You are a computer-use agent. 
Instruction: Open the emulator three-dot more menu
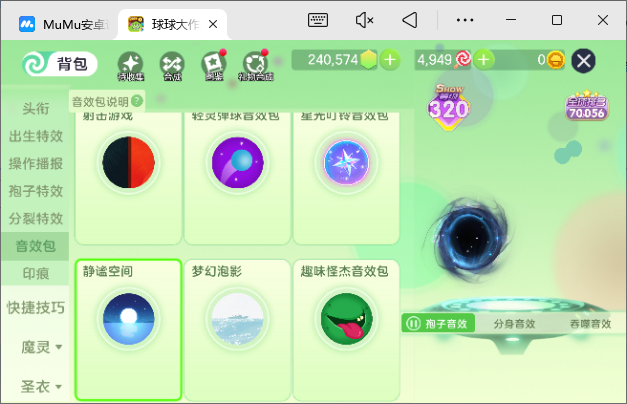coord(465,20)
